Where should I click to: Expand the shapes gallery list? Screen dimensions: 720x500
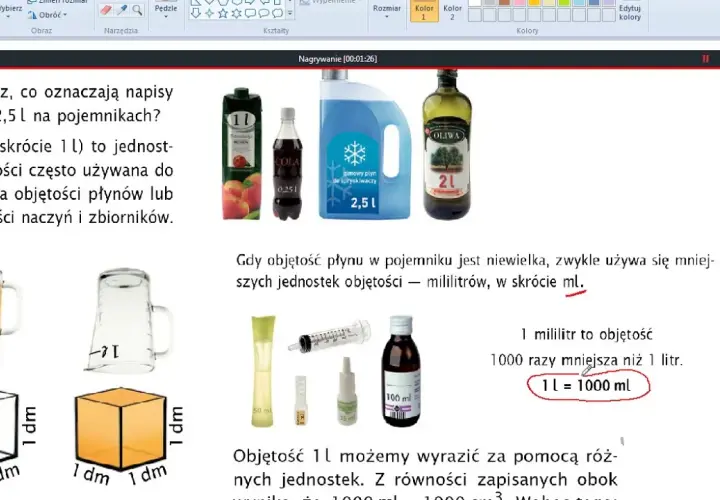tap(290, 13)
